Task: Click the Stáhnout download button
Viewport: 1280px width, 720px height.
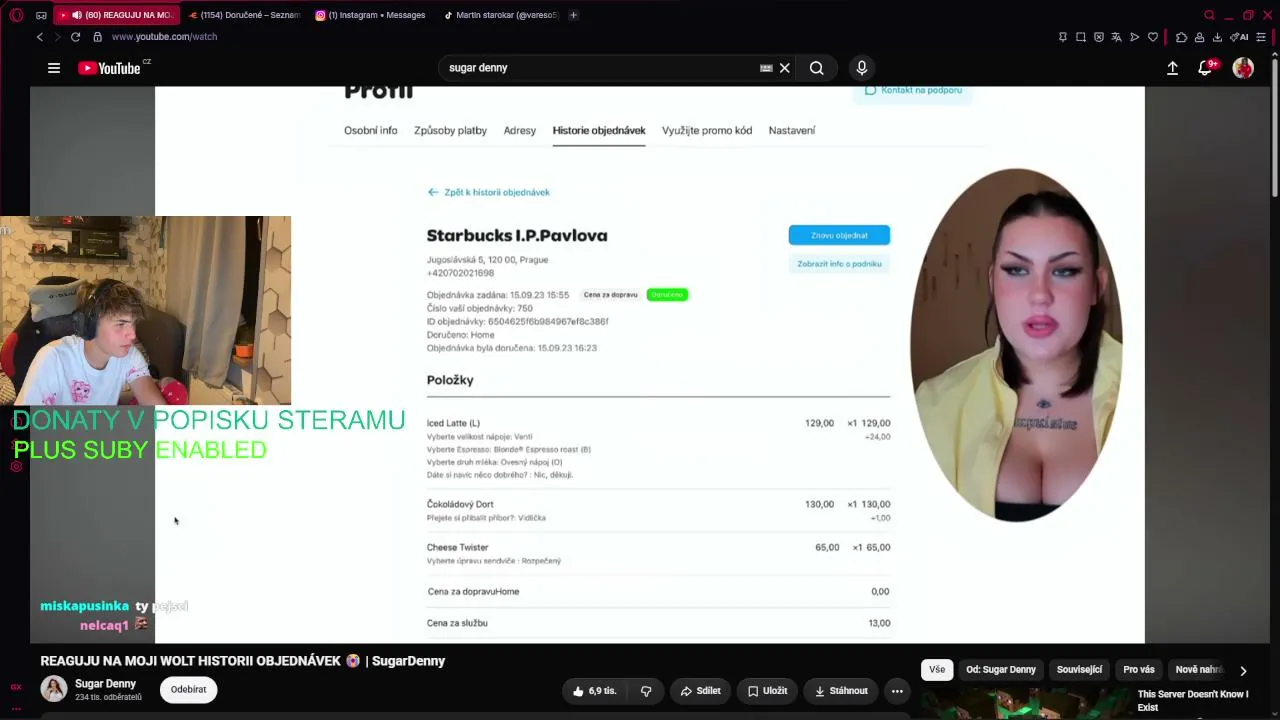Action: (841, 691)
